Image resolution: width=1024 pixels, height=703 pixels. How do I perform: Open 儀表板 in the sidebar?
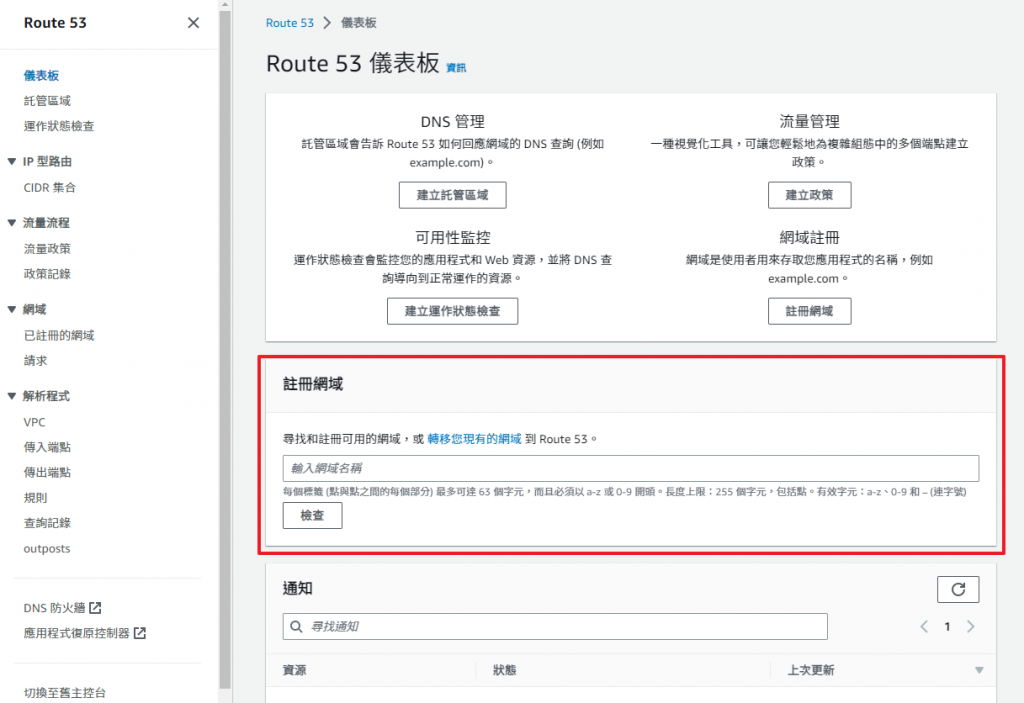pyautogui.click(x=41, y=76)
